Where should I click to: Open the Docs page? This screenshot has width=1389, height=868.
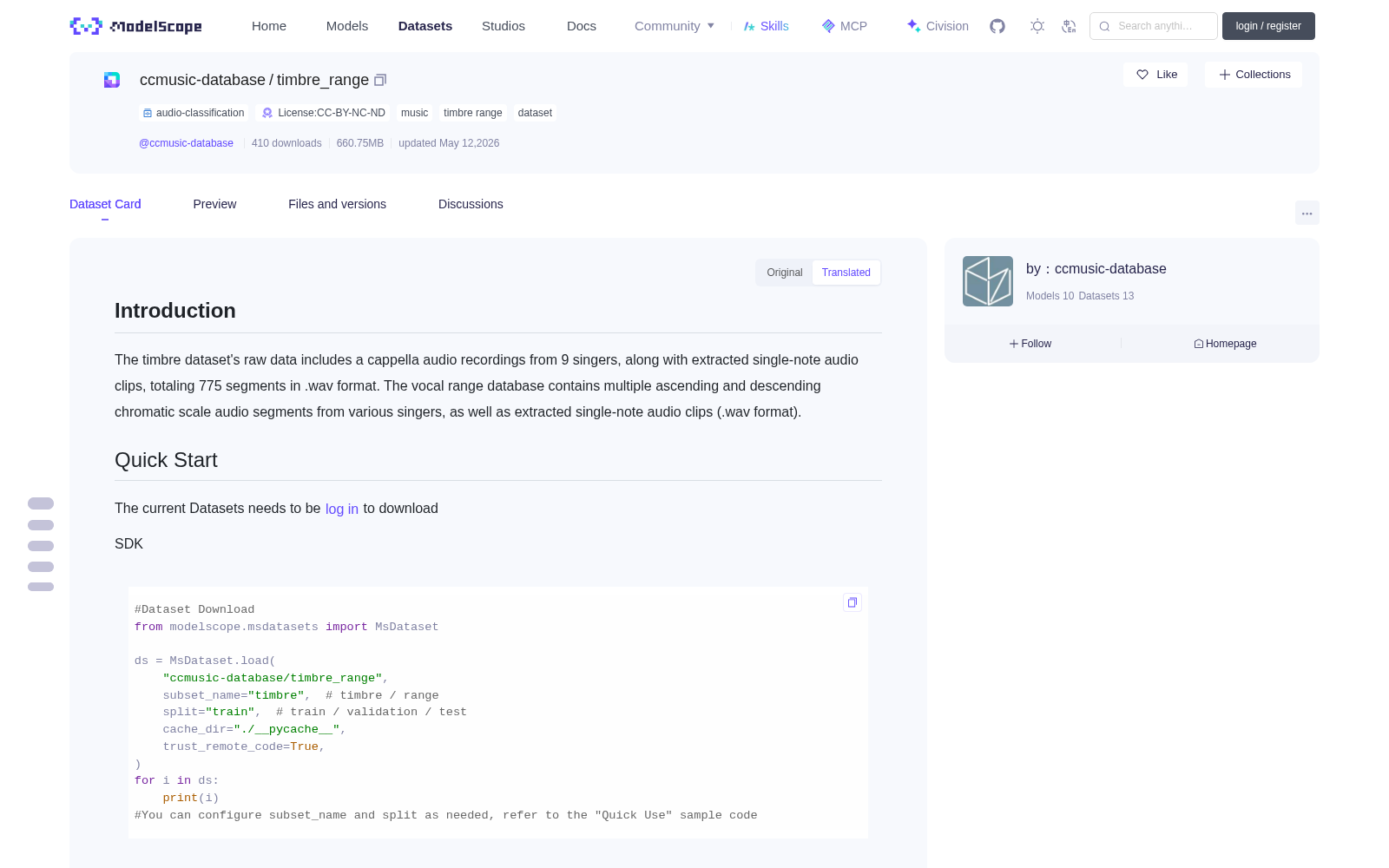tap(582, 26)
